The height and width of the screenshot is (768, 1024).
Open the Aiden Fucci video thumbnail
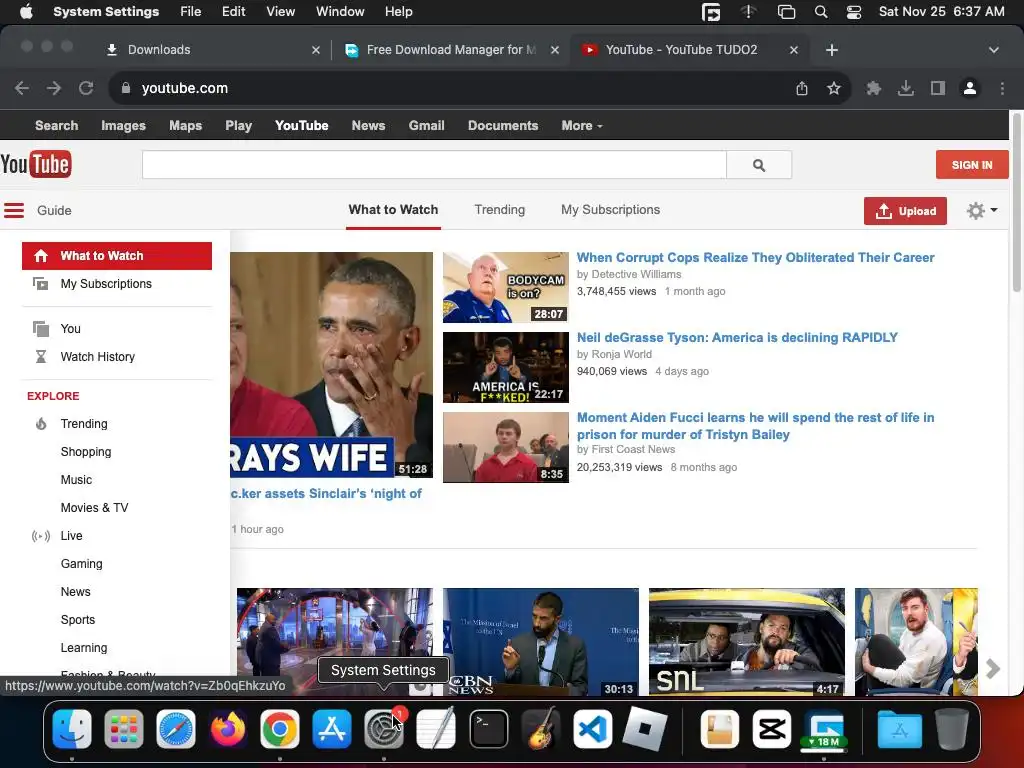coord(505,447)
